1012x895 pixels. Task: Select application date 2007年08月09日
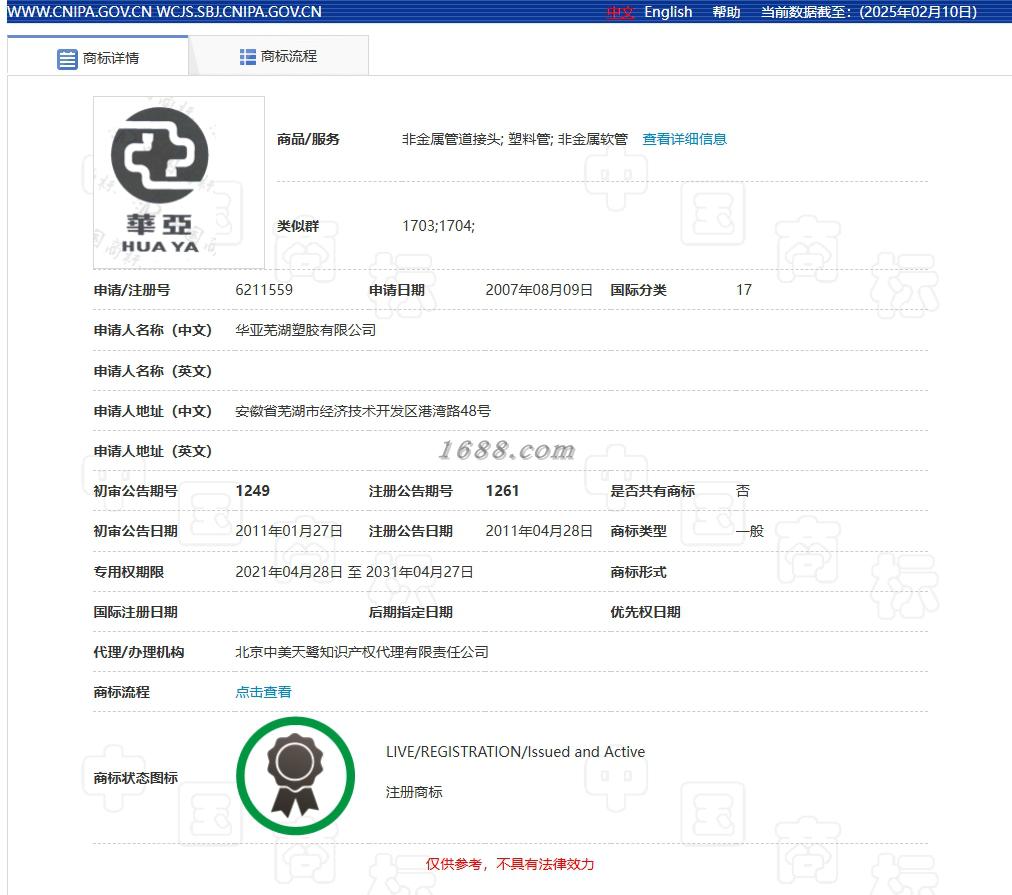(539, 290)
